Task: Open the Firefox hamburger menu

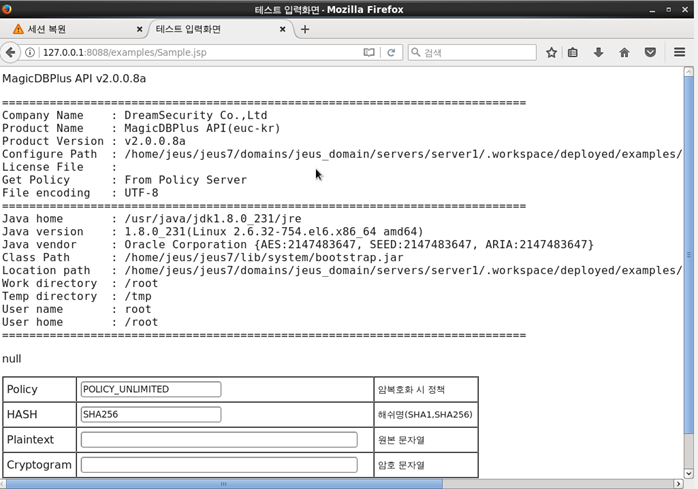Action: [679, 53]
